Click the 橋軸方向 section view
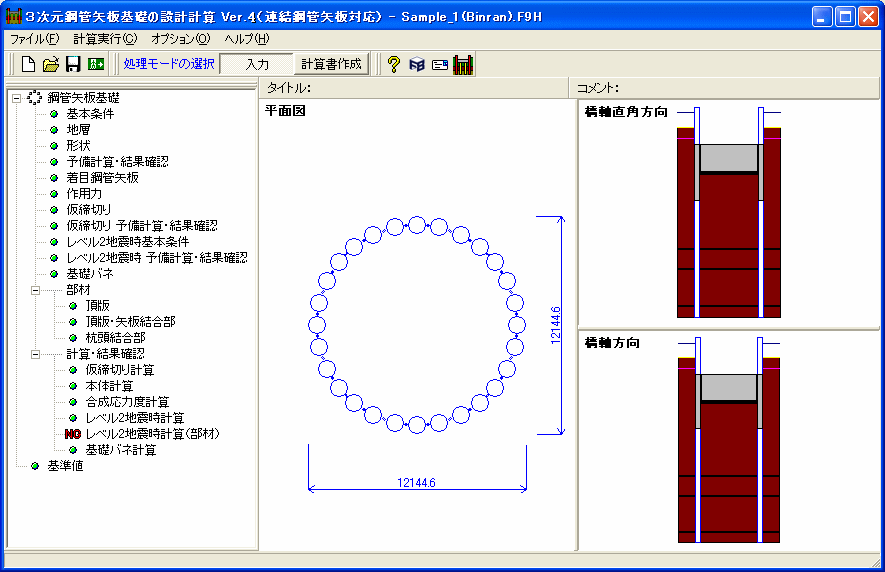The height and width of the screenshot is (572, 885). coord(729,440)
